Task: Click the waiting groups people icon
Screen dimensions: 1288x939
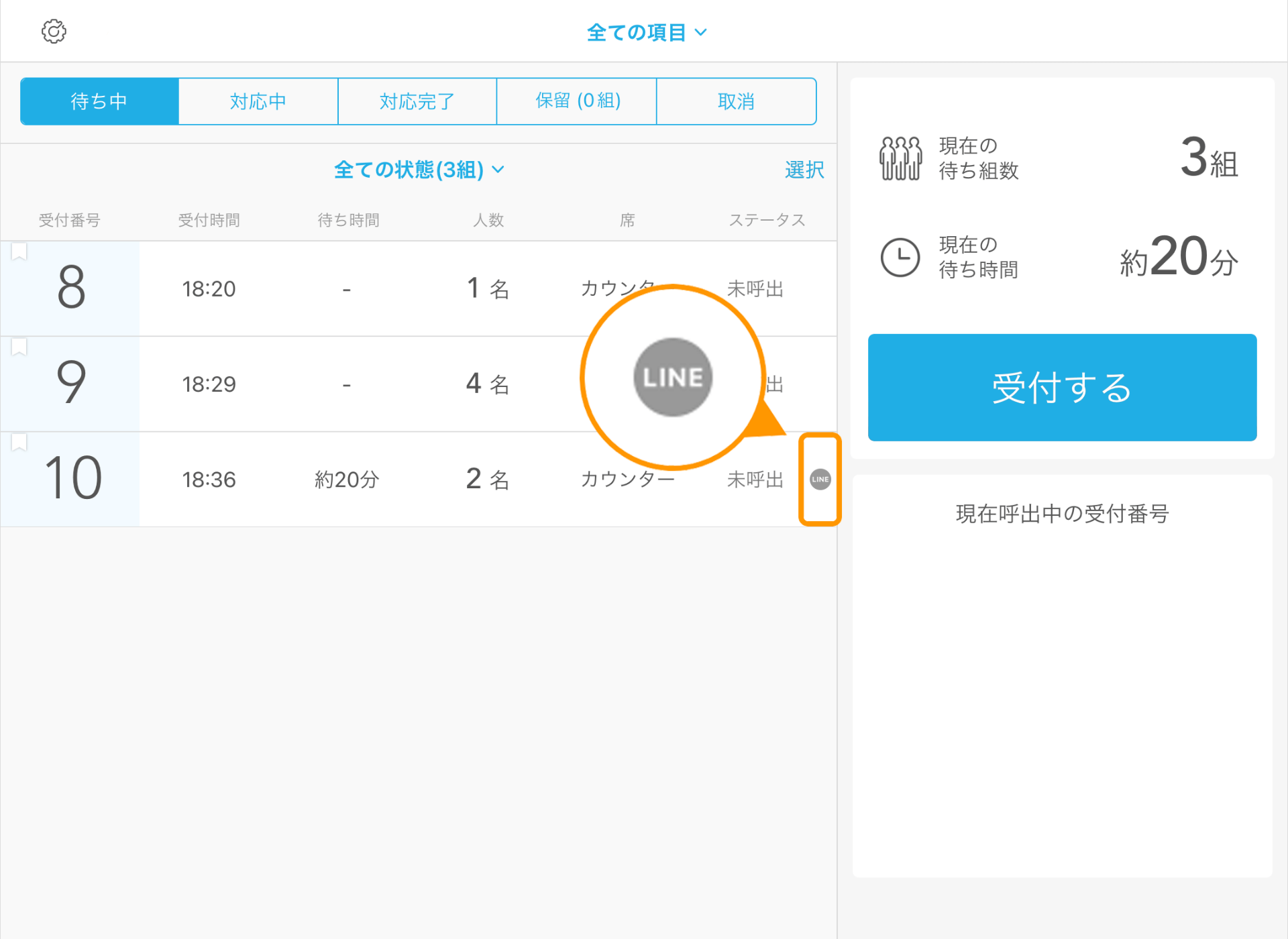Action: 900,158
